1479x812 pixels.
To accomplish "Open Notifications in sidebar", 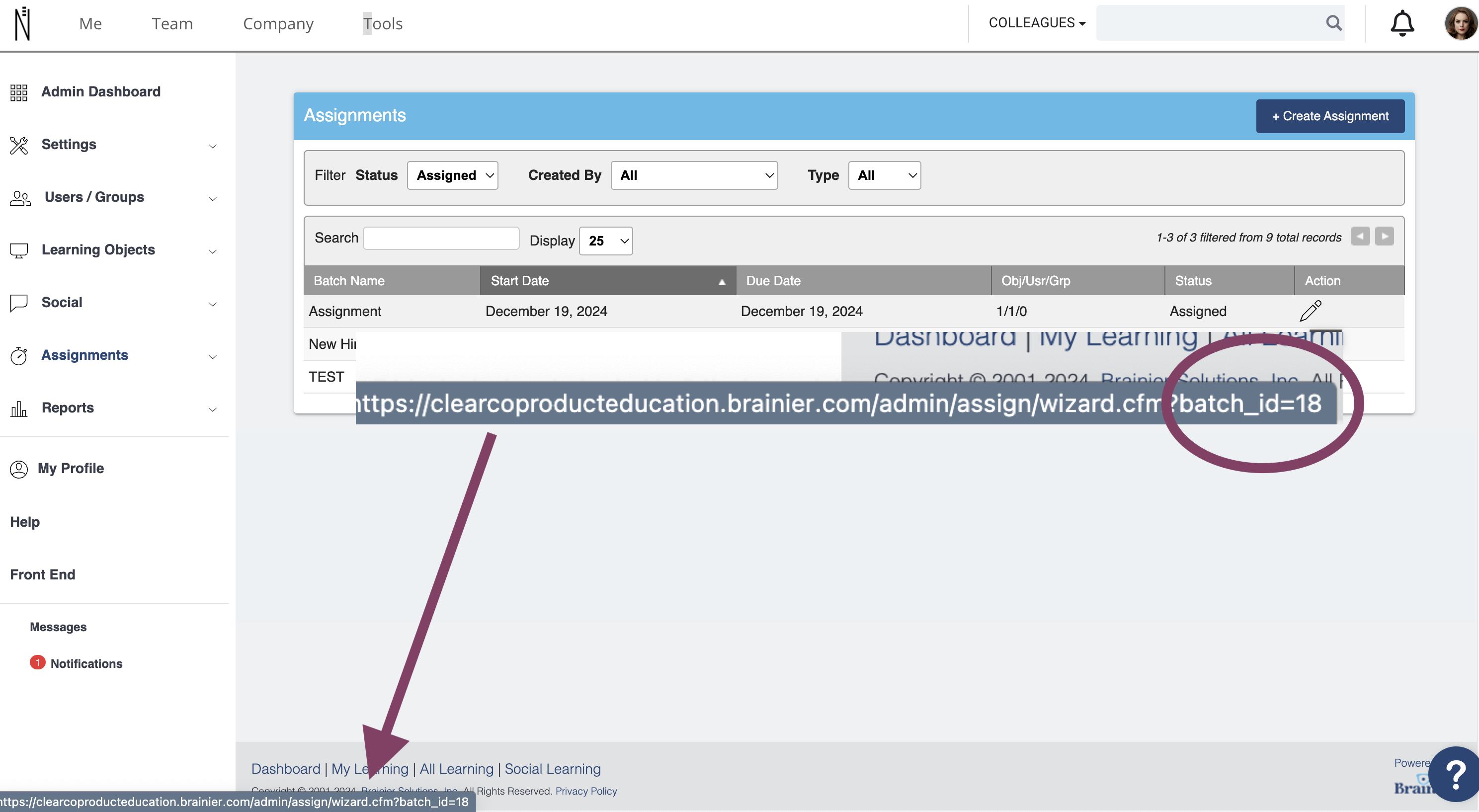I will point(86,664).
